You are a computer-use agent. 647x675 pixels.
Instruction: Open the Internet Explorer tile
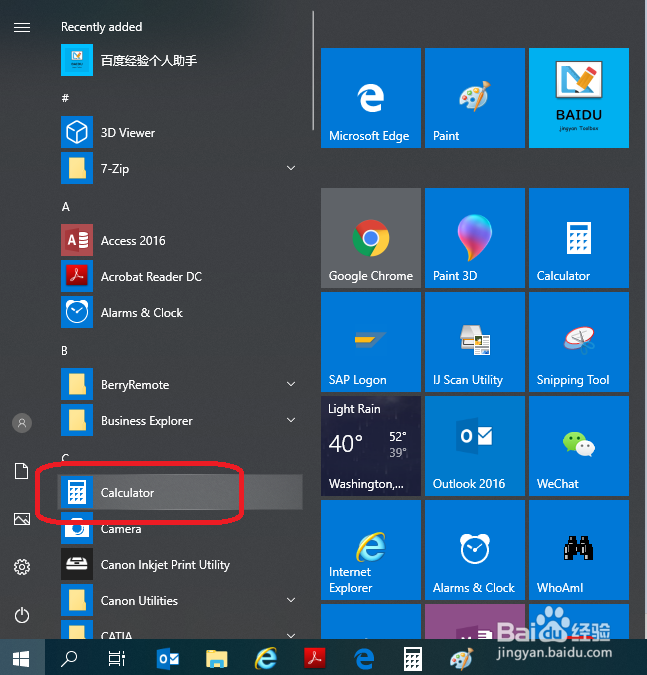(371, 550)
